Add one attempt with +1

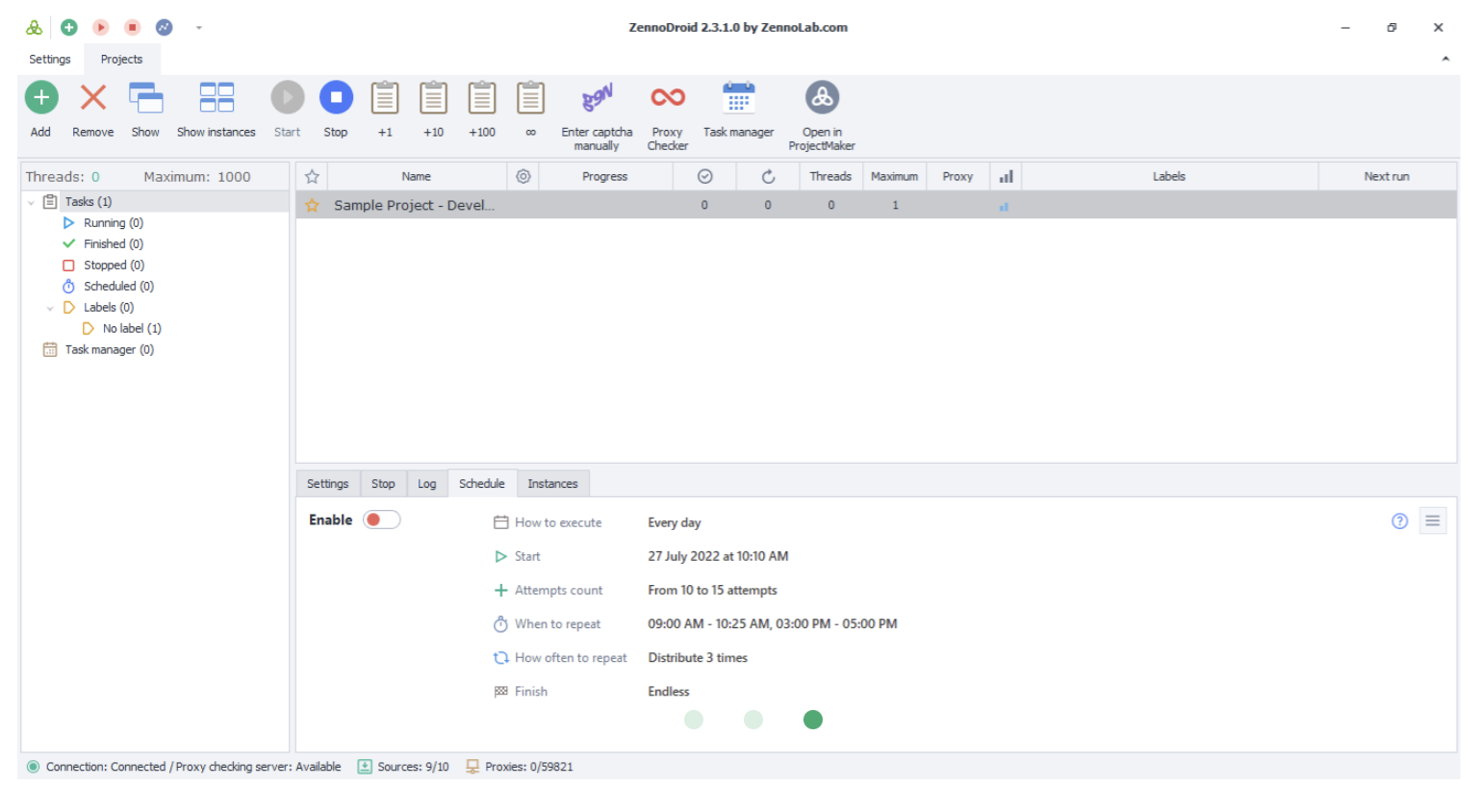(x=385, y=110)
